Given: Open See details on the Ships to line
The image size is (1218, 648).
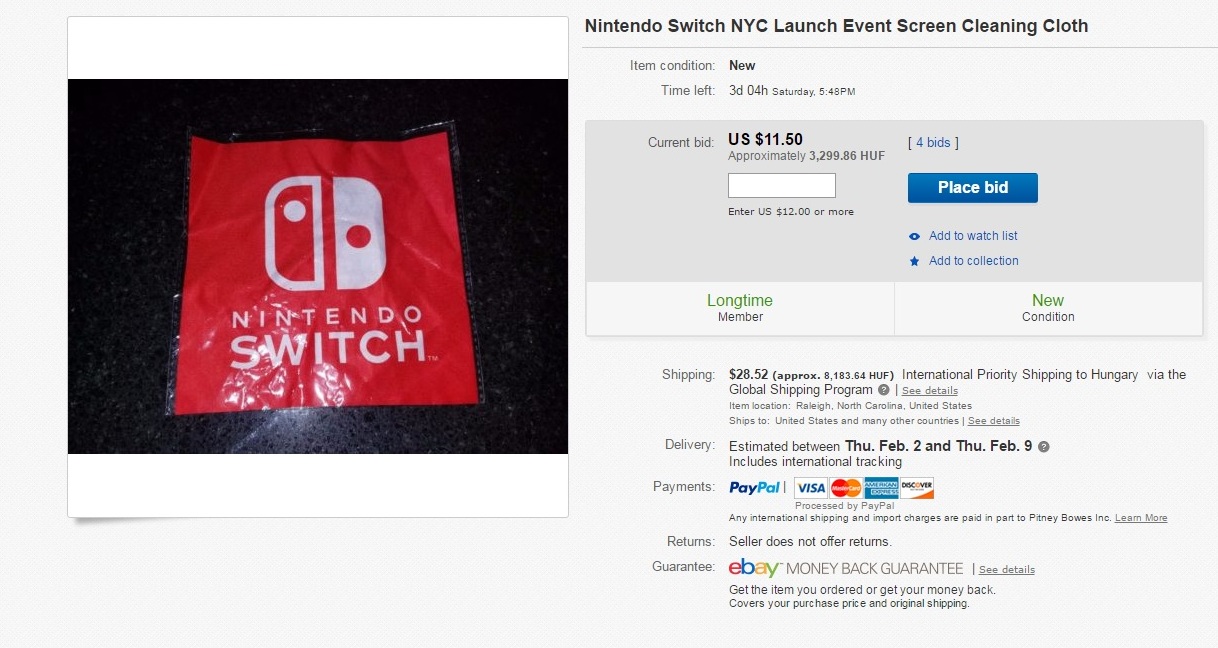Looking at the screenshot, I should tap(994, 421).
